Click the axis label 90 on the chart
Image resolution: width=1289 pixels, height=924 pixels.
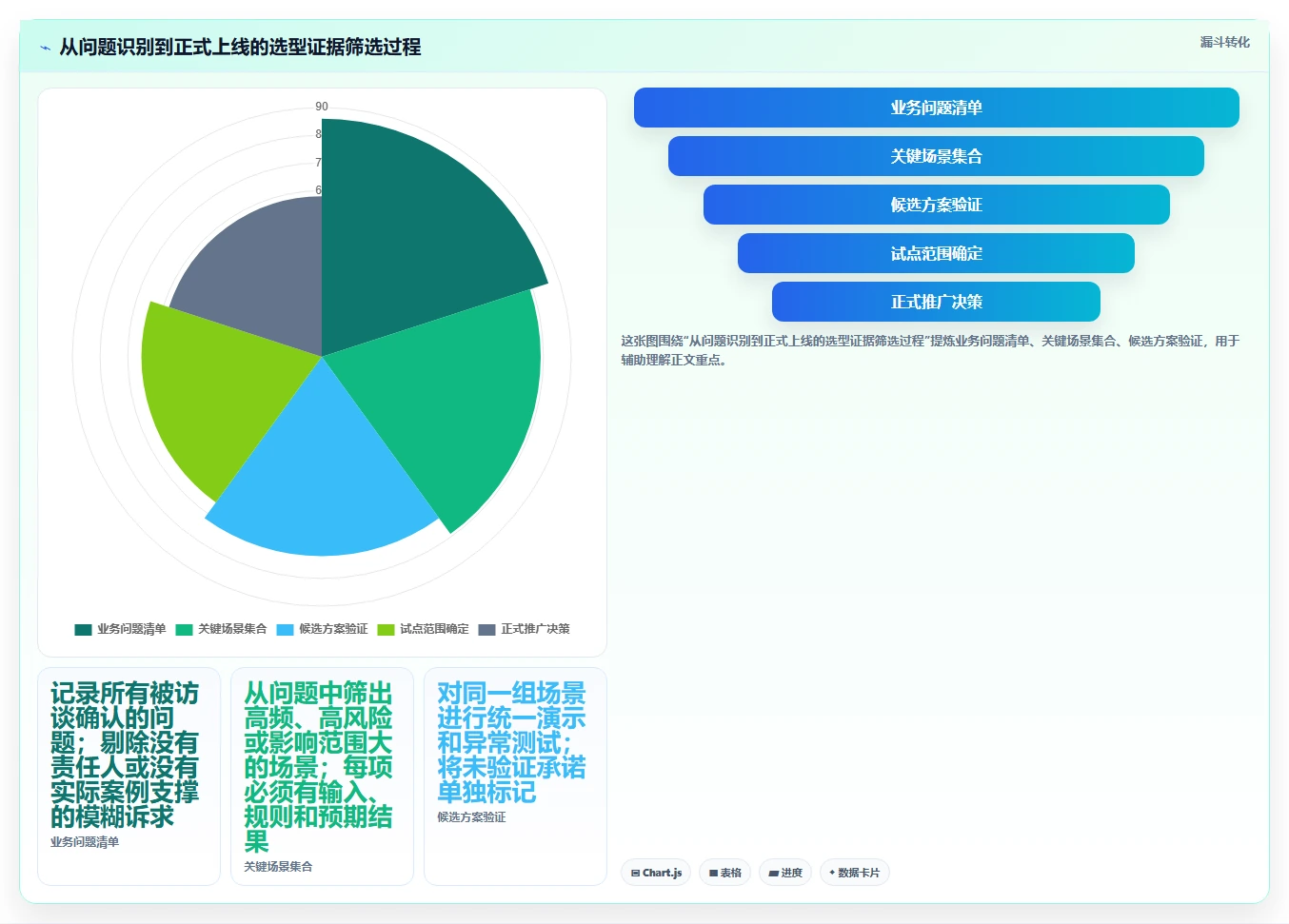coord(322,107)
